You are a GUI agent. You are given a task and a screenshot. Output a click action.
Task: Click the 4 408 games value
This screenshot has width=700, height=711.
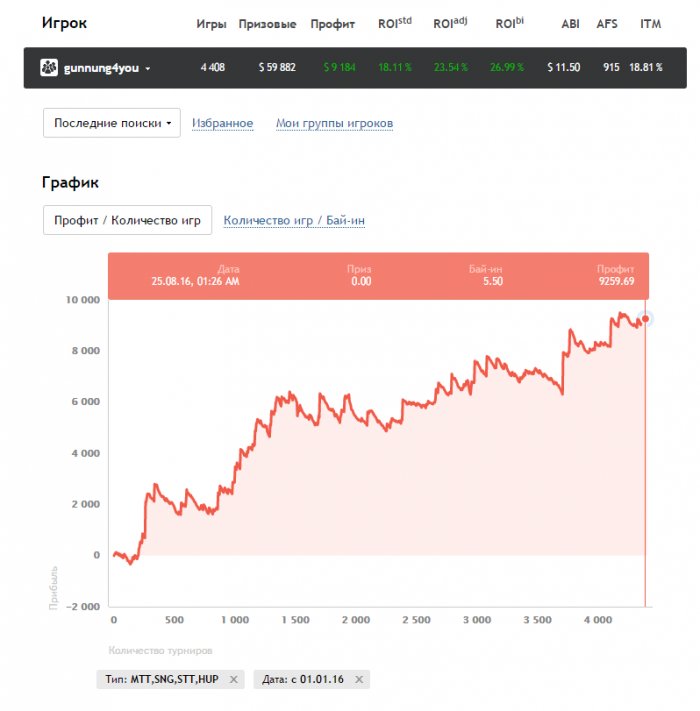[x=213, y=68]
